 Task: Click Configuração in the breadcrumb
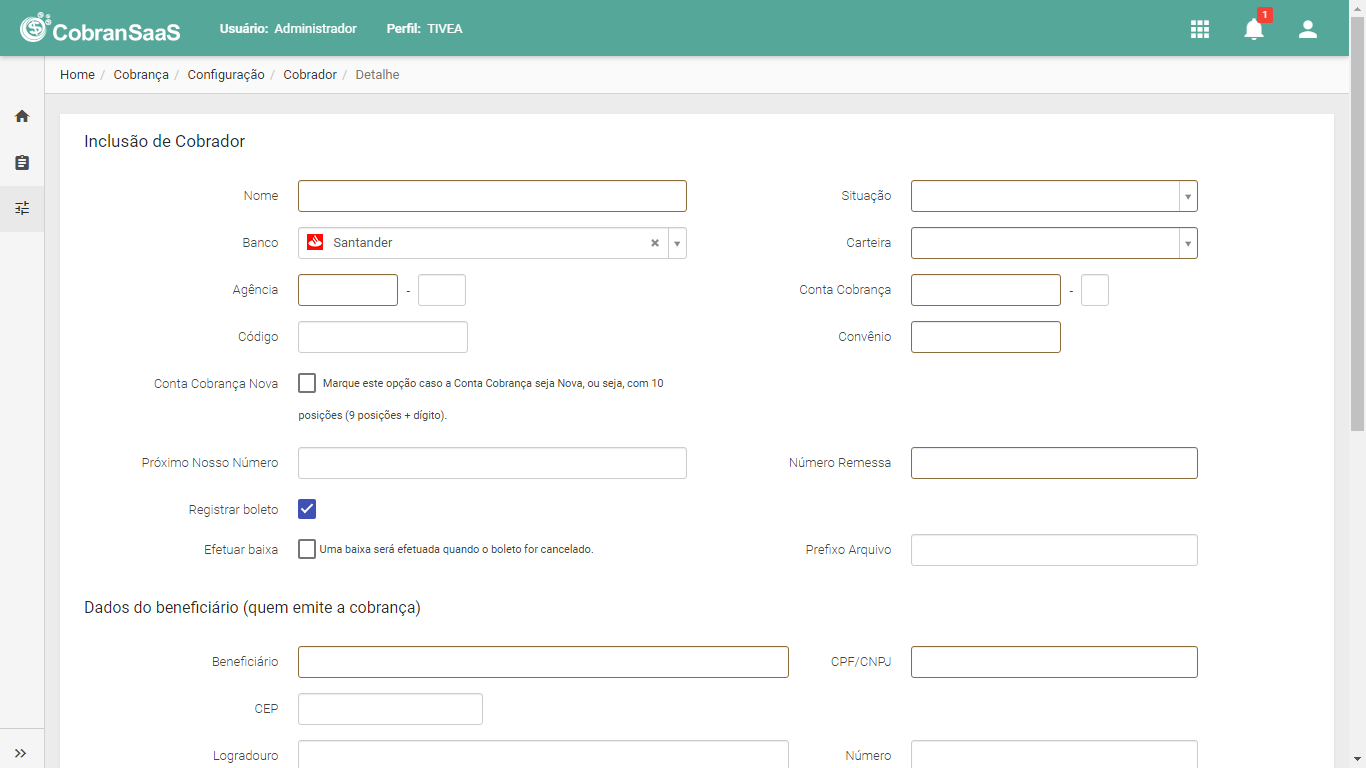226,75
